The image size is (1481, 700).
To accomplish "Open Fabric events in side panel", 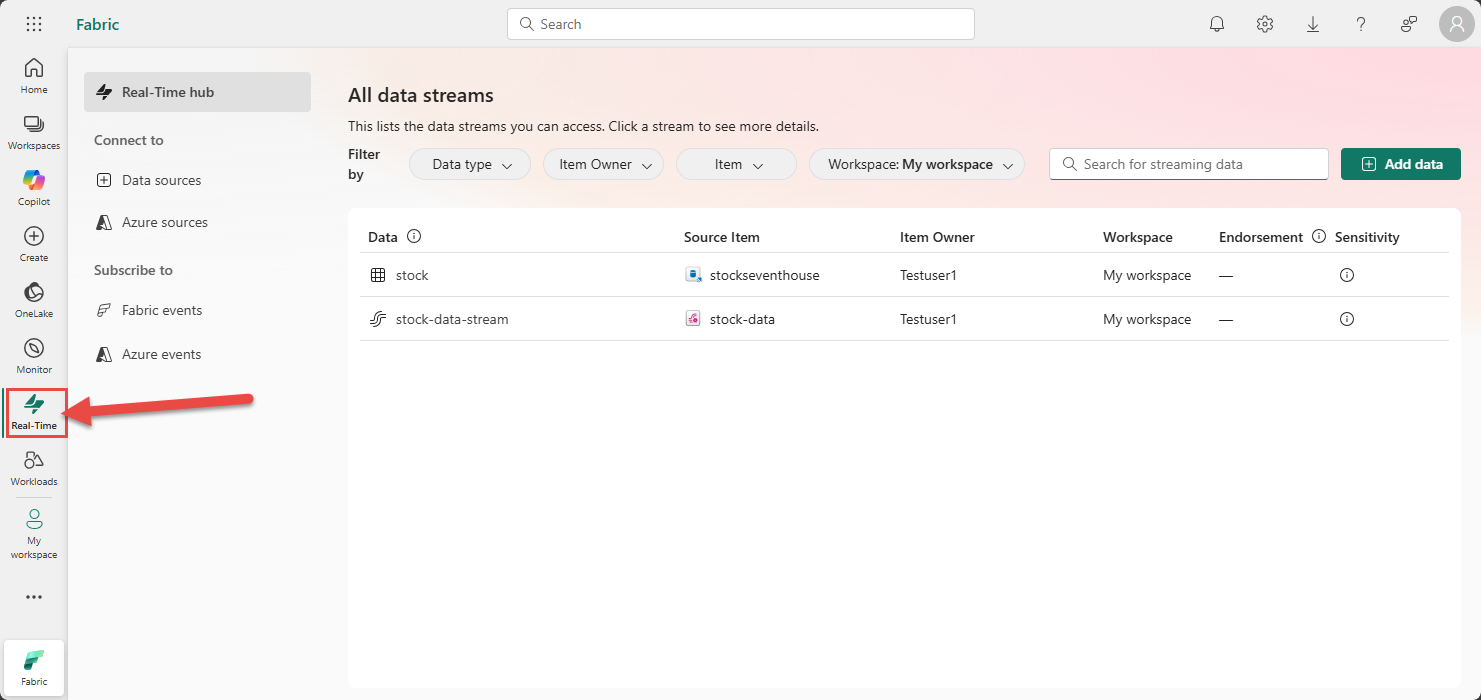I will pyautogui.click(x=162, y=310).
